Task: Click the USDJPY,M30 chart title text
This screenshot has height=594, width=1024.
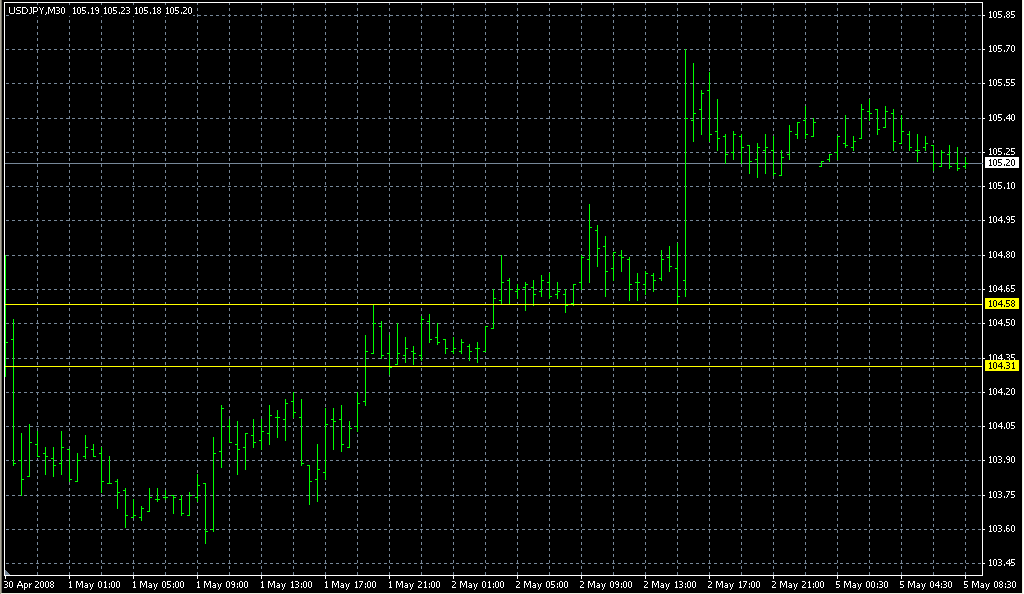Action: 37,10
